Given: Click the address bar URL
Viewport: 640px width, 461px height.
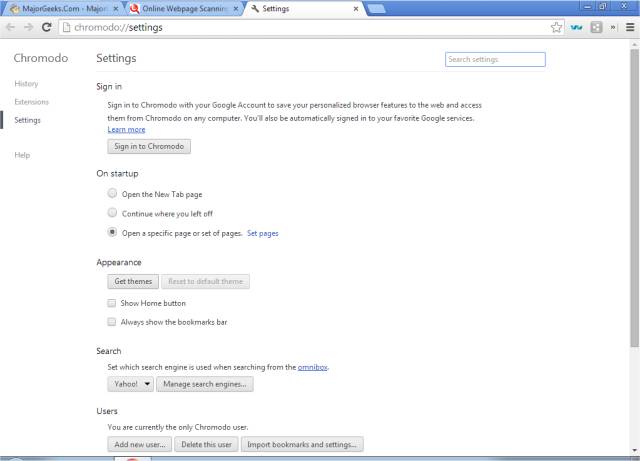Looking at the screenshot, I should pyautogui.click(x=118, y=27).
